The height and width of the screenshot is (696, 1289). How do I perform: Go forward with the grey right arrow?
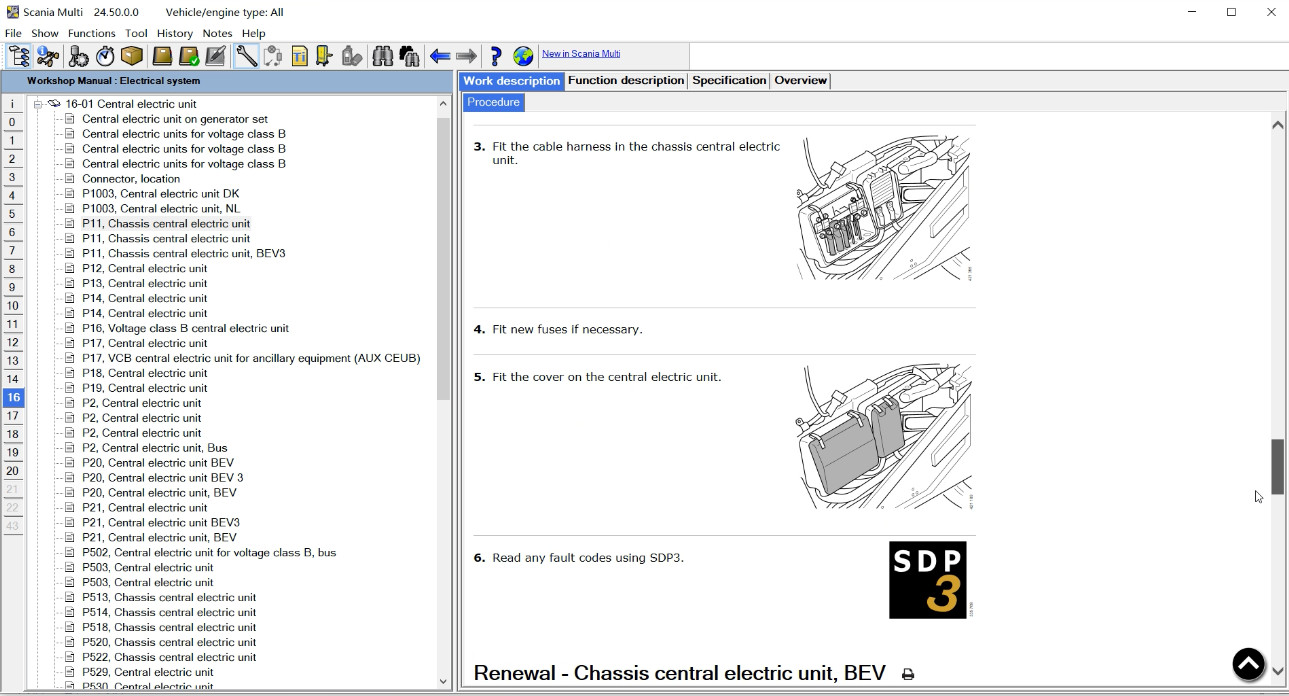466,56
